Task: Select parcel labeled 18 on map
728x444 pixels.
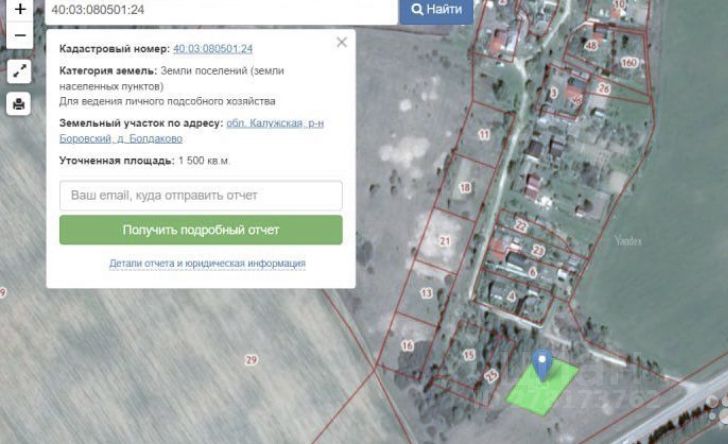Action: 465,188
